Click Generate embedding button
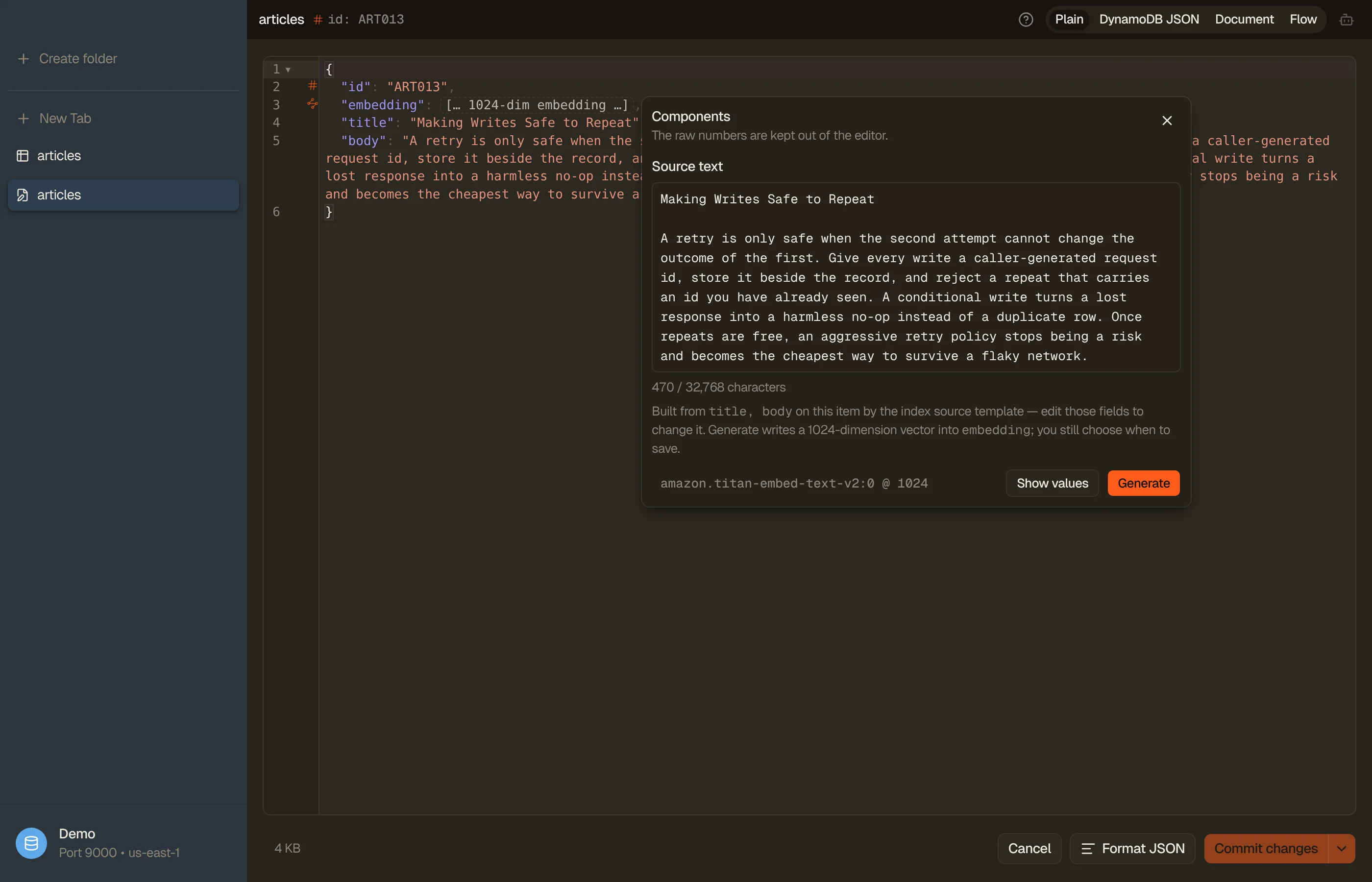 1143,483
